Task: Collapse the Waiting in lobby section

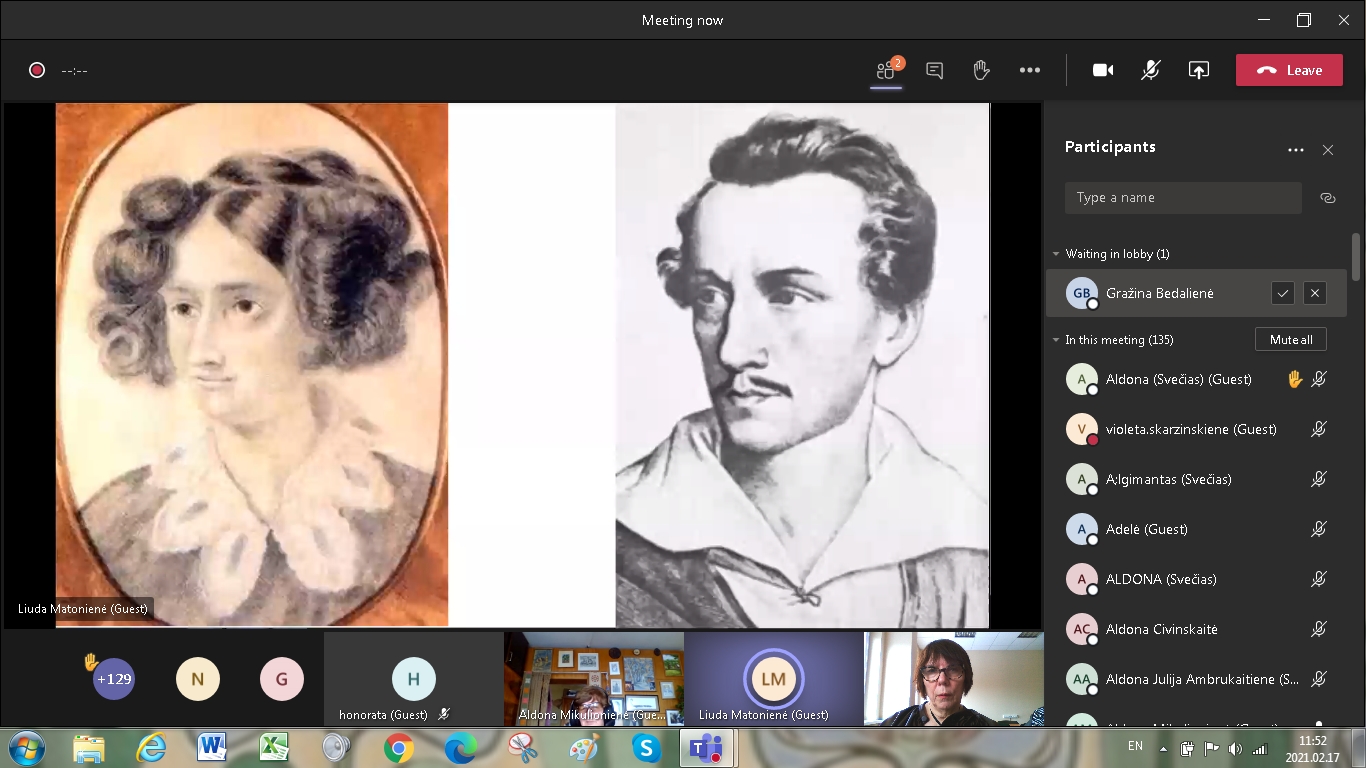Action: (x=1056, y=254)
